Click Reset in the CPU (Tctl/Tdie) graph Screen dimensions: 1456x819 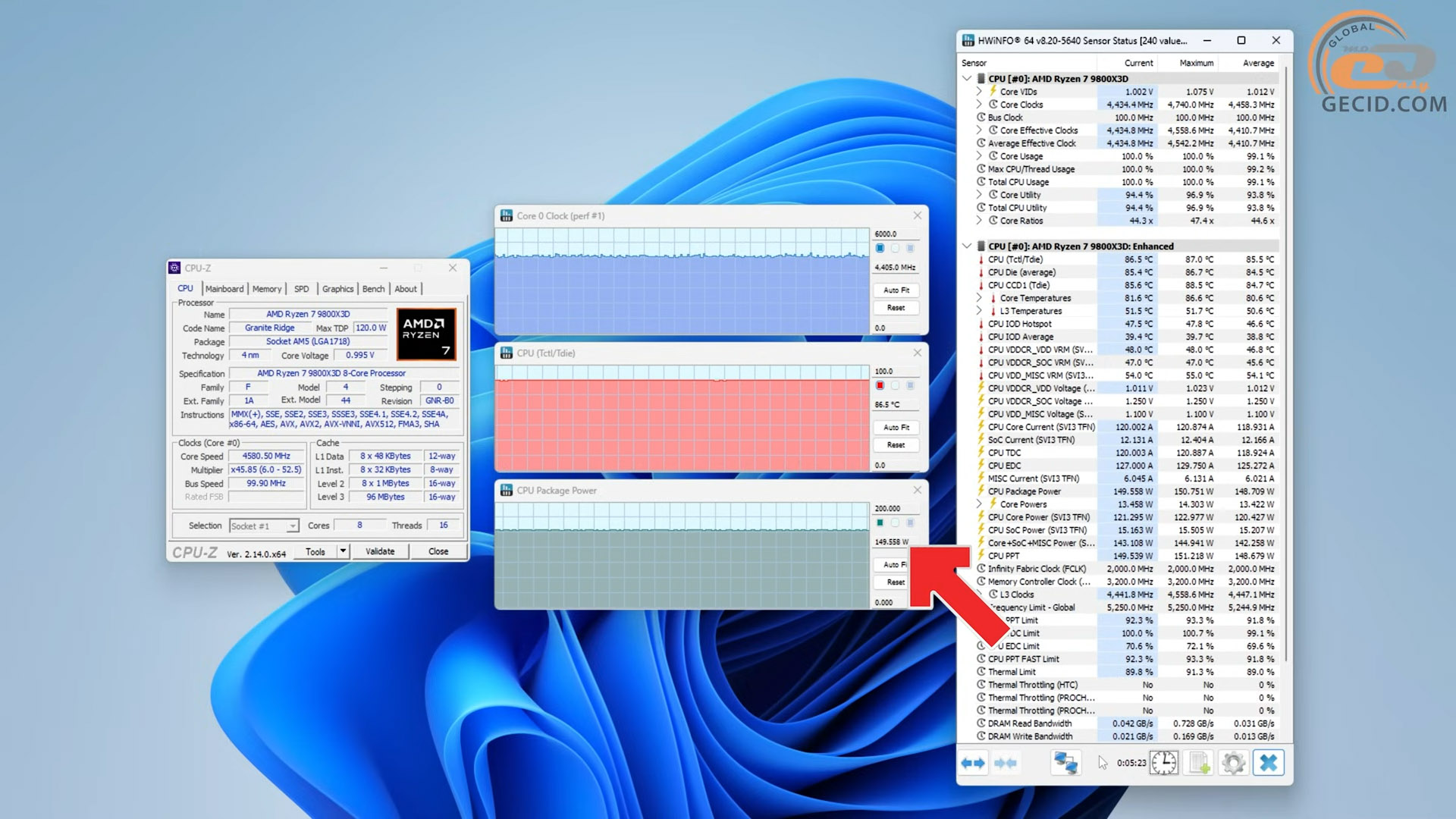click(896, 445)
